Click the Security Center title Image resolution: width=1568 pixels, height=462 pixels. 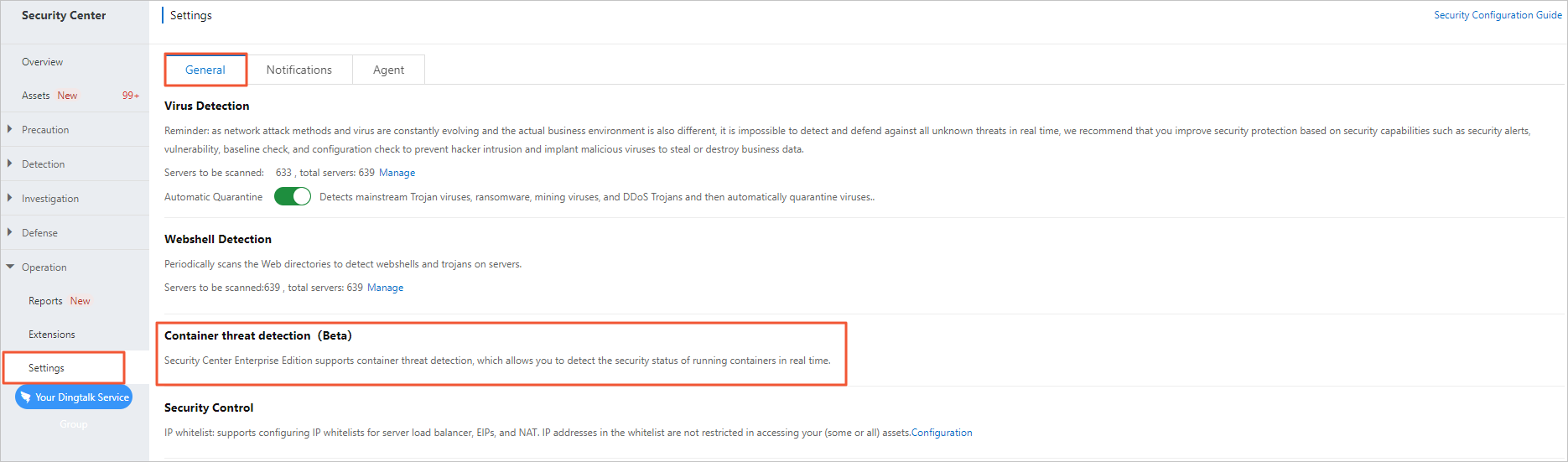coord(64,15)
